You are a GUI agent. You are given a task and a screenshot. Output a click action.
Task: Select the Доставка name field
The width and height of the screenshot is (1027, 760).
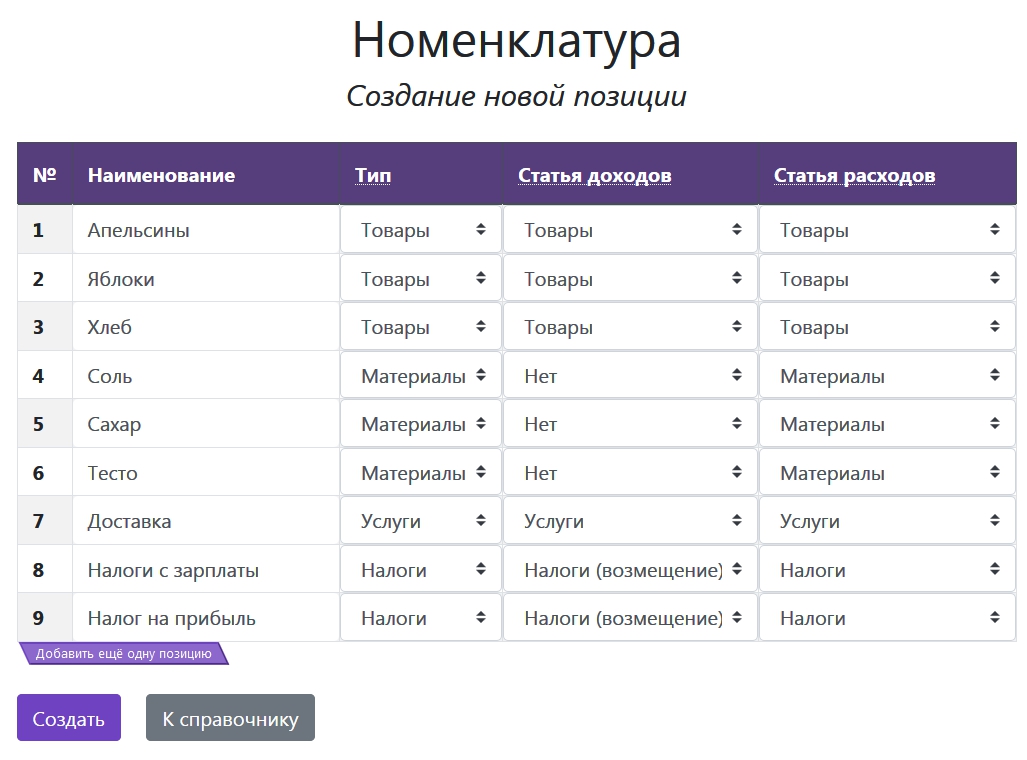coord(206,521)
